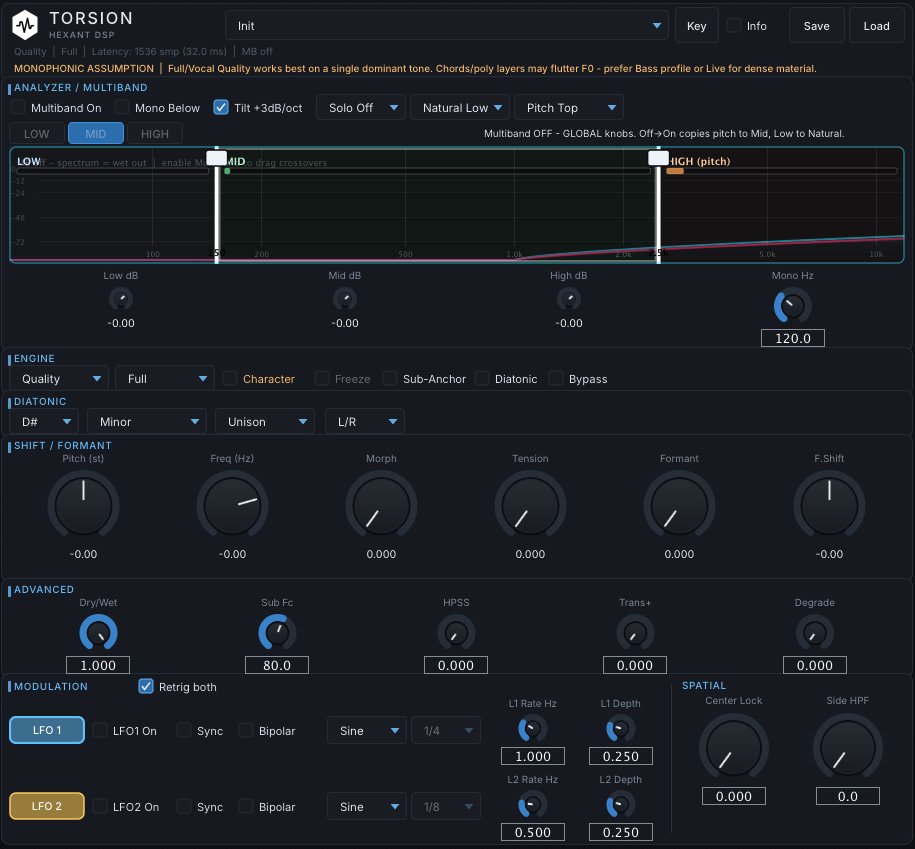Image resolution: width=915 pixels, height=849 pixels.
Task: Click the Low dB knob
Action: pos(121,299)
